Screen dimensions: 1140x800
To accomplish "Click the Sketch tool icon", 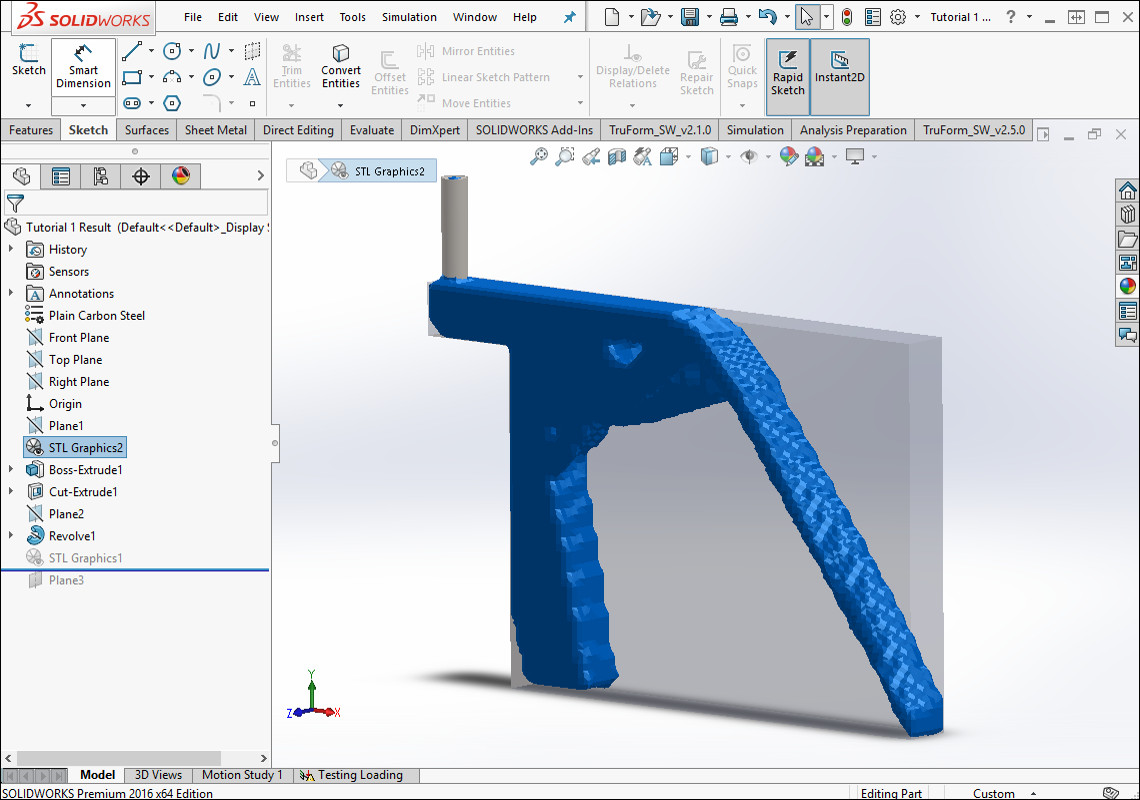I will click(29, 60).
